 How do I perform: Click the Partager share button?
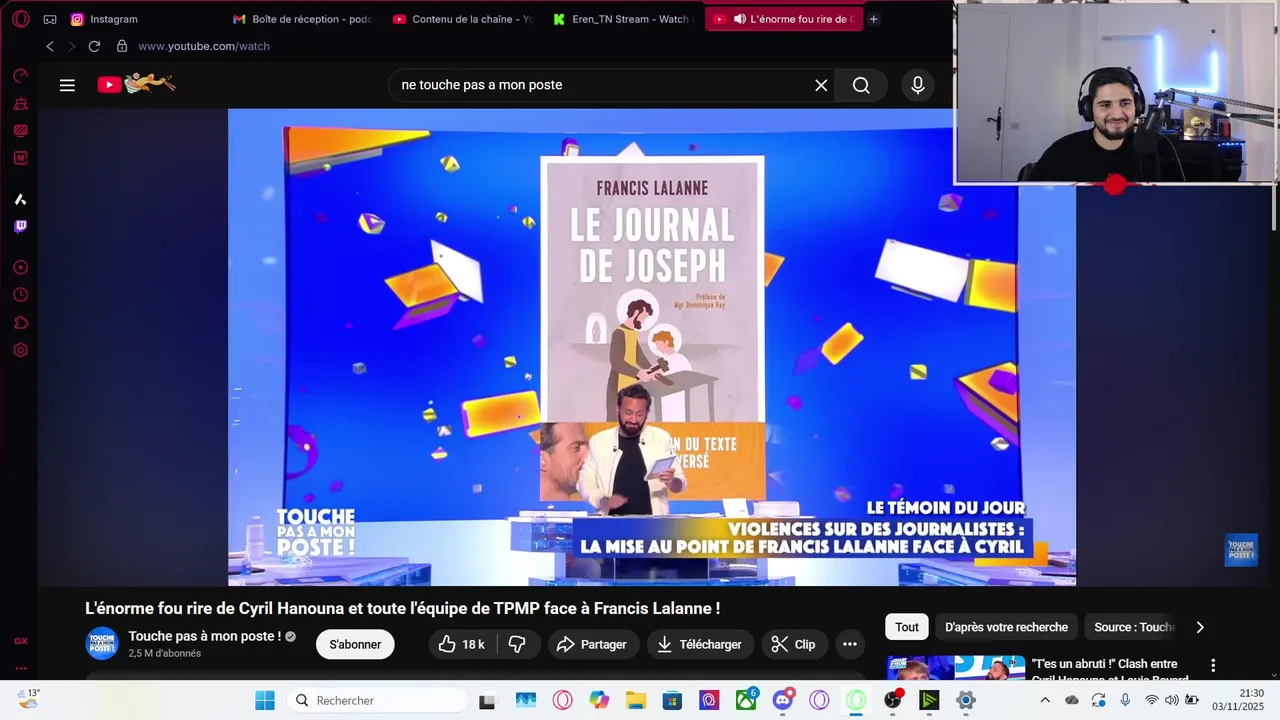[x=592, y=644]
